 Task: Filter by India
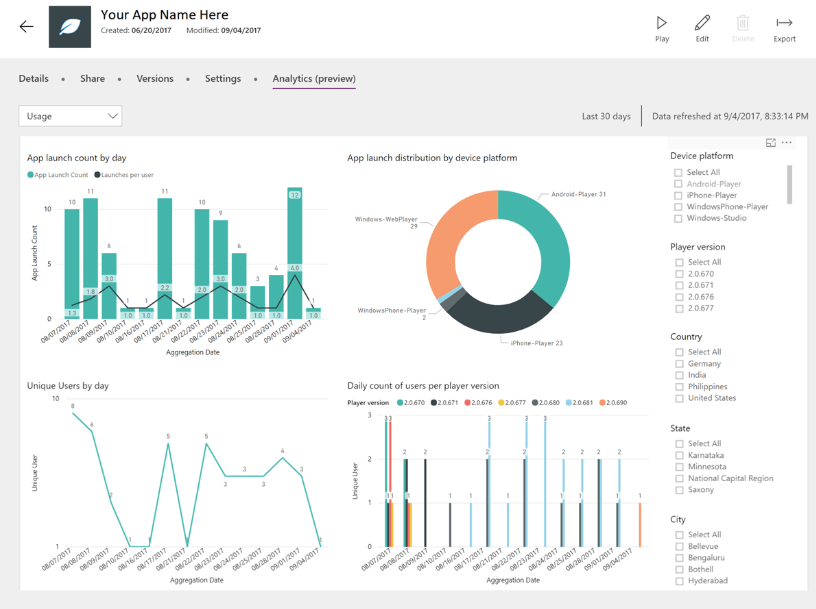pos(679,375)
